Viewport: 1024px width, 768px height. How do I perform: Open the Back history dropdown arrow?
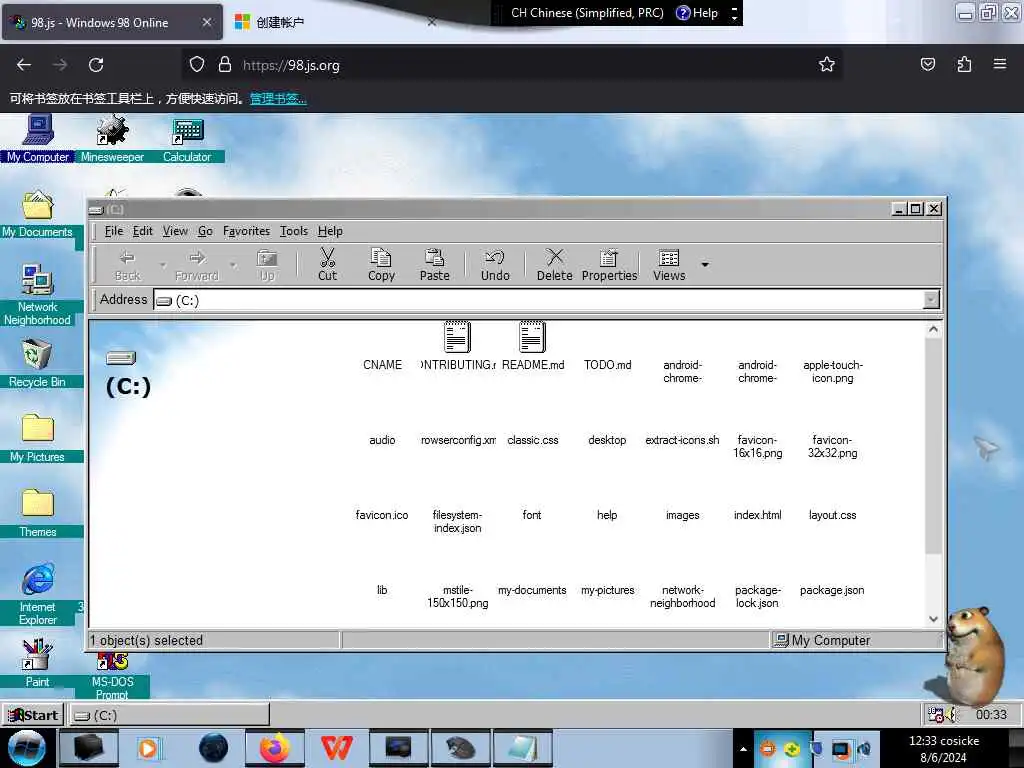tap(163, 264)
